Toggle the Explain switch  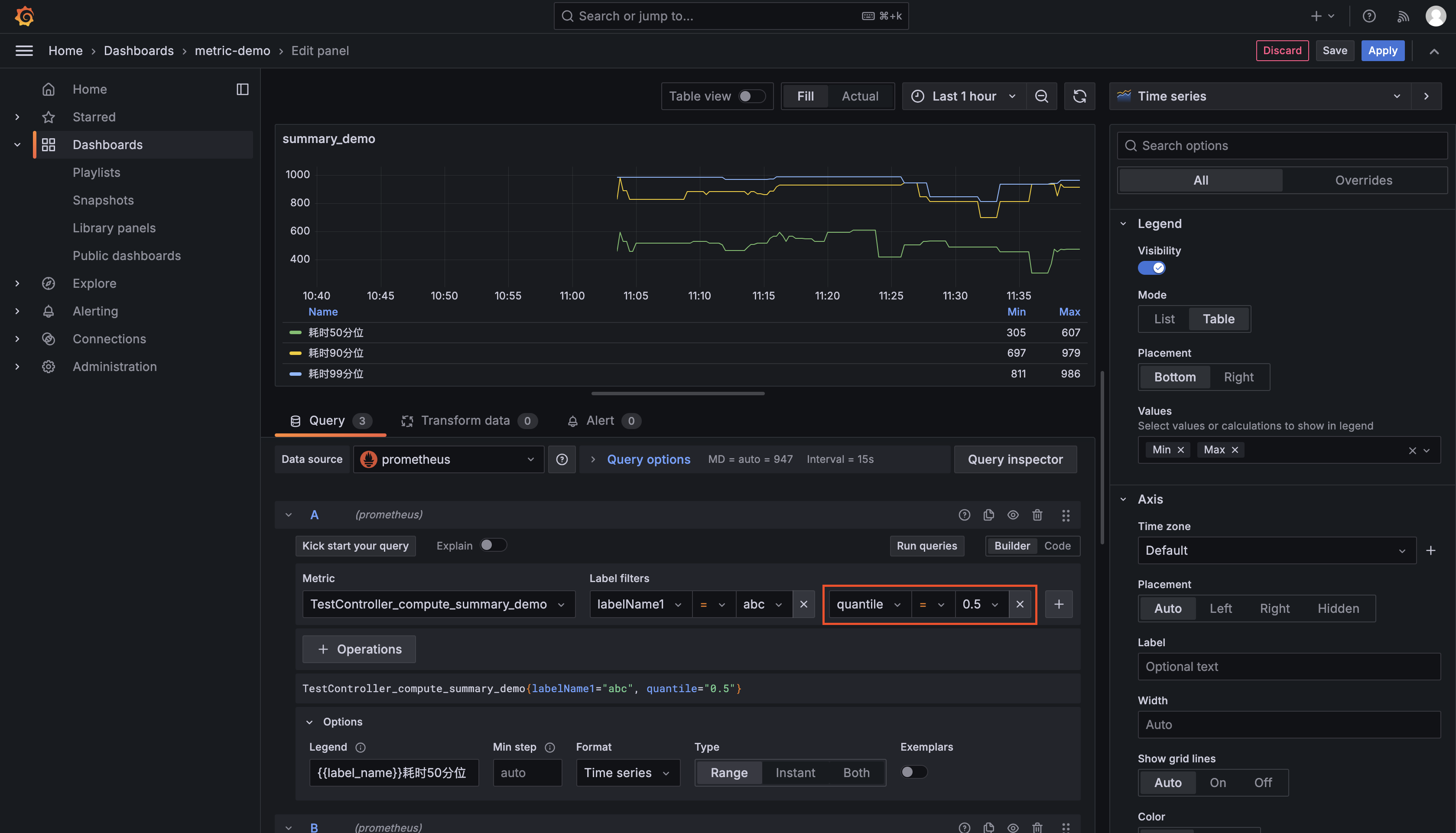(493, 545)
